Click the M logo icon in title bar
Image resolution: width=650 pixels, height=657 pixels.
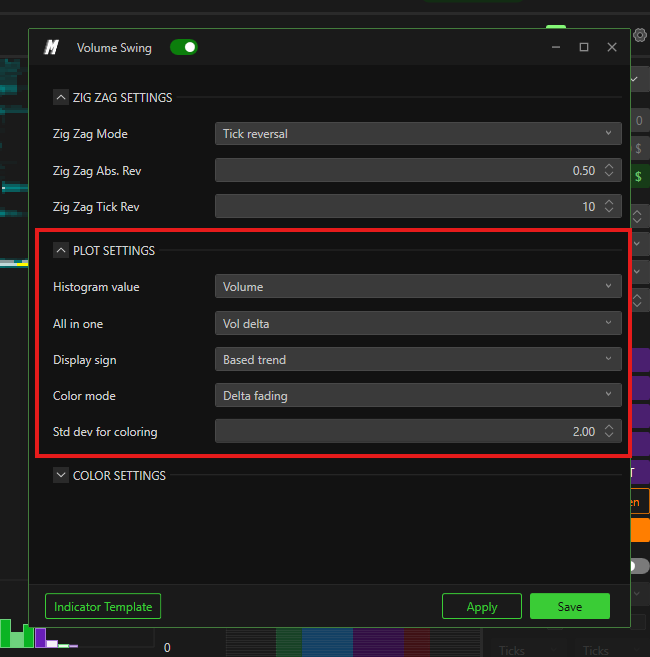[51, 47]
